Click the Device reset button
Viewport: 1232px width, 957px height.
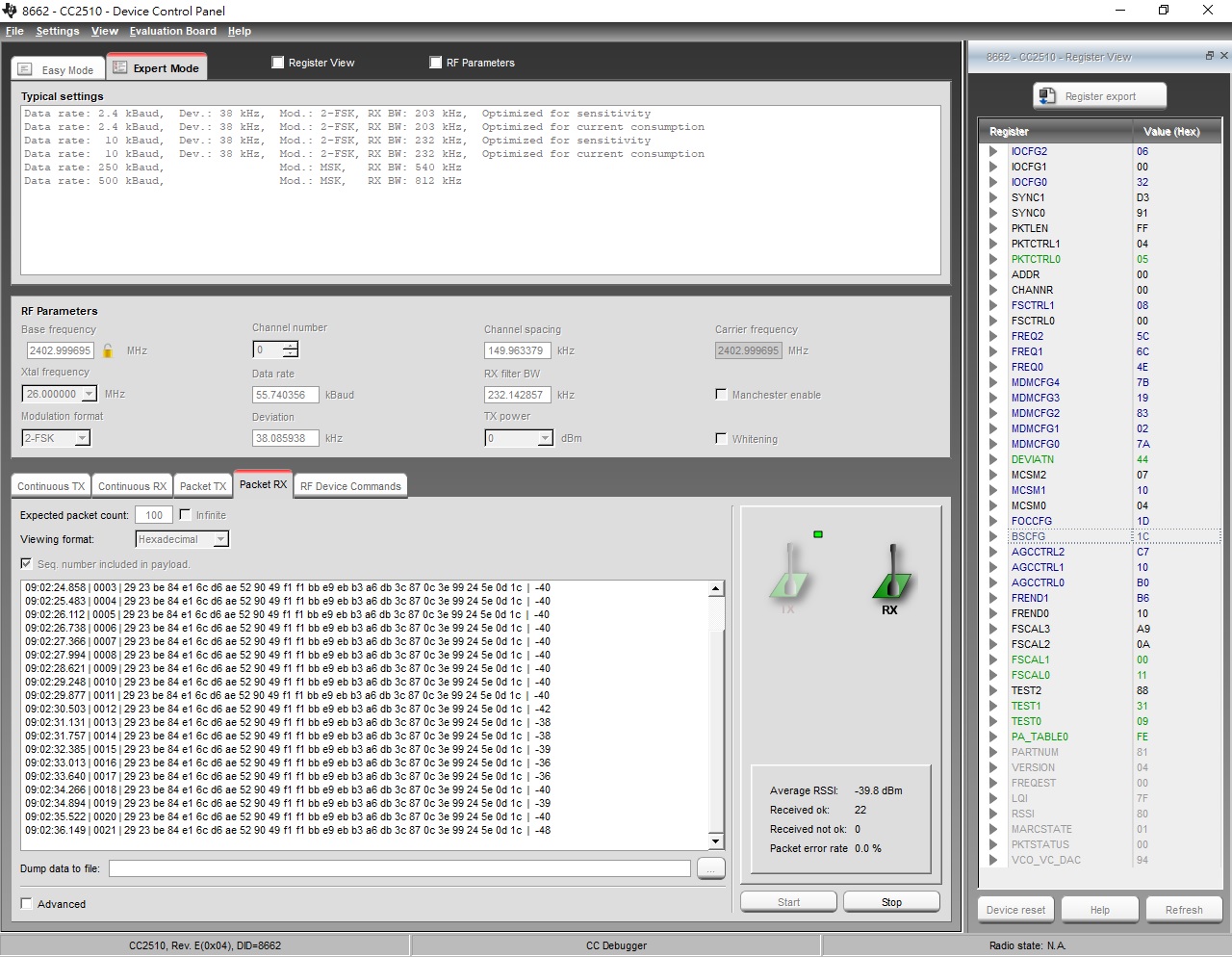[1015, 910]
